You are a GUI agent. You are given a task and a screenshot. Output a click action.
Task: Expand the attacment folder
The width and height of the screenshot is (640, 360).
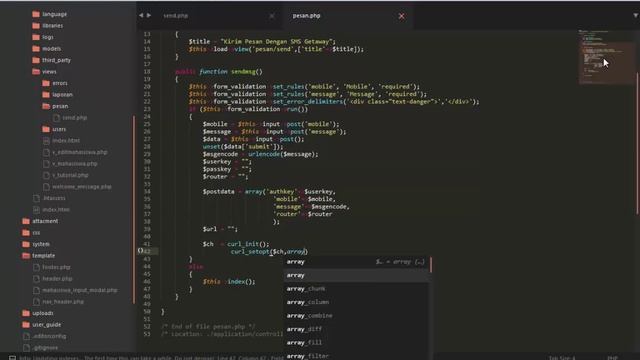coord(26,221)
